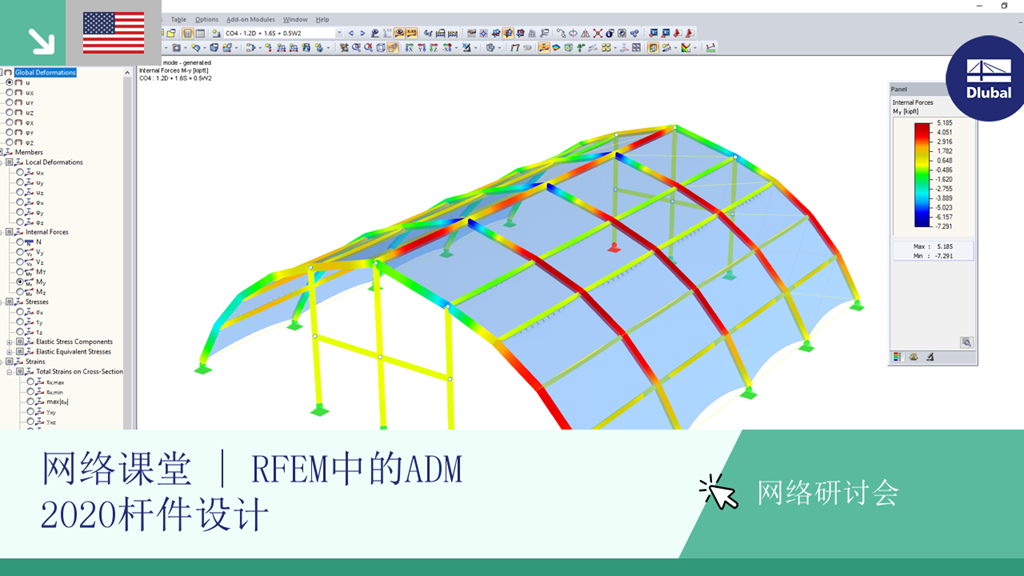Select Global Deformations tree item

pos(46,72)
